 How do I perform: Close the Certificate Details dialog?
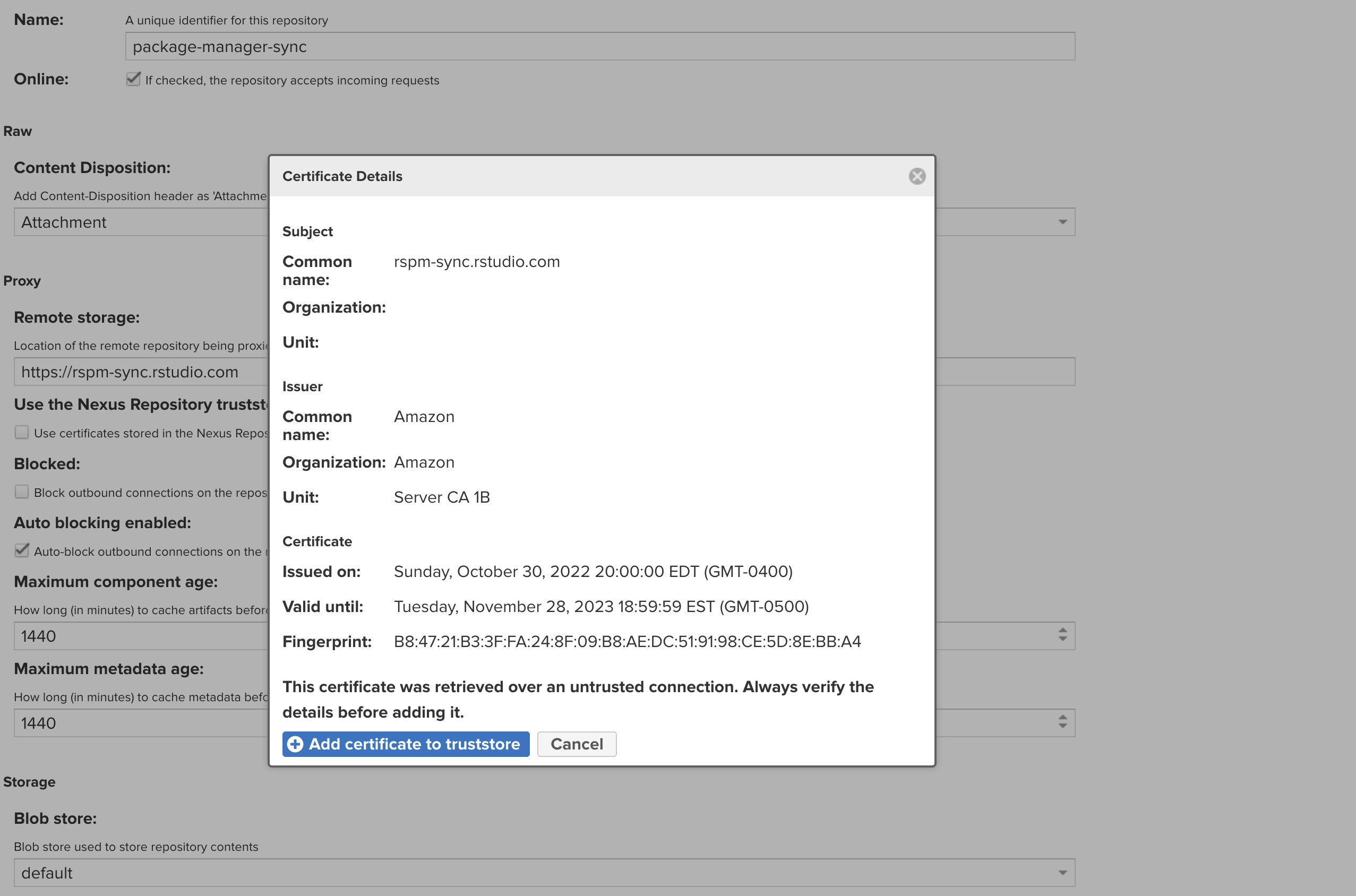coord(916,176)
